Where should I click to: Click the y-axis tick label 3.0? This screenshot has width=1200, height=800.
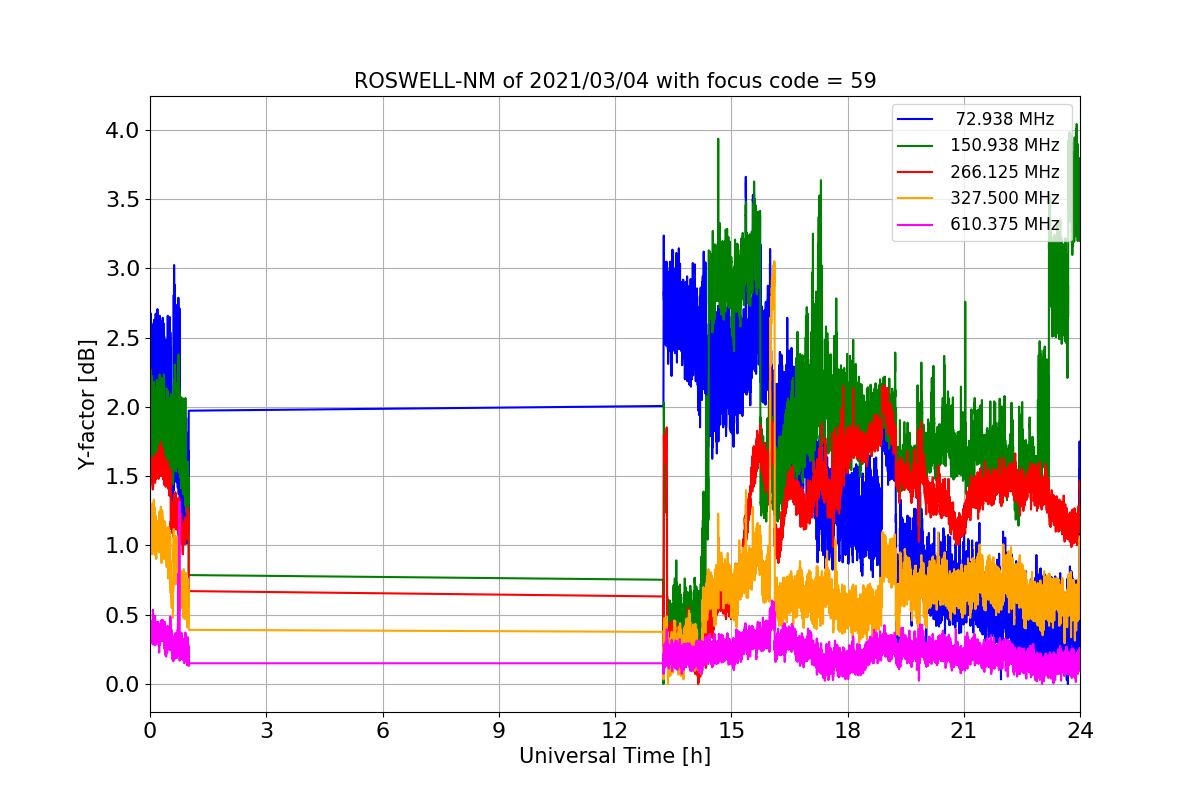[123, 269]
